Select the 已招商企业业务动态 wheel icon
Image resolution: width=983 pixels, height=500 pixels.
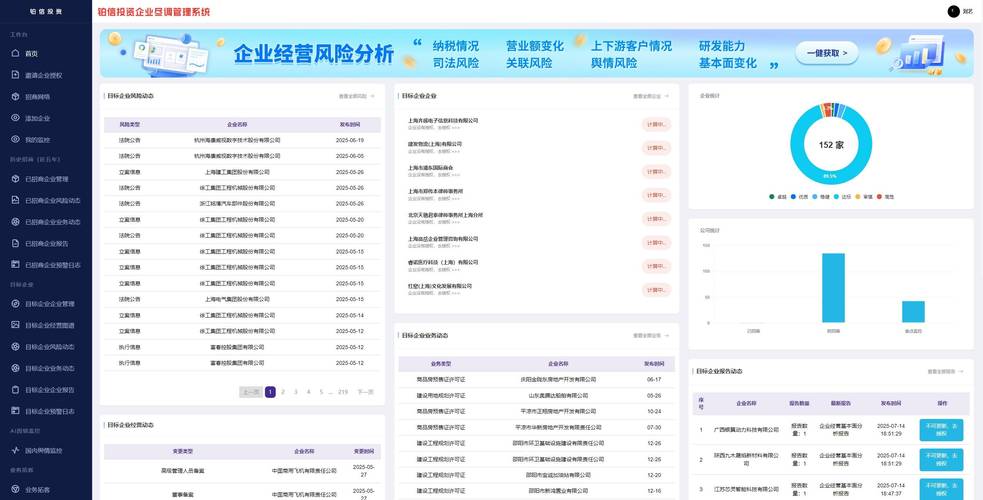16,222
